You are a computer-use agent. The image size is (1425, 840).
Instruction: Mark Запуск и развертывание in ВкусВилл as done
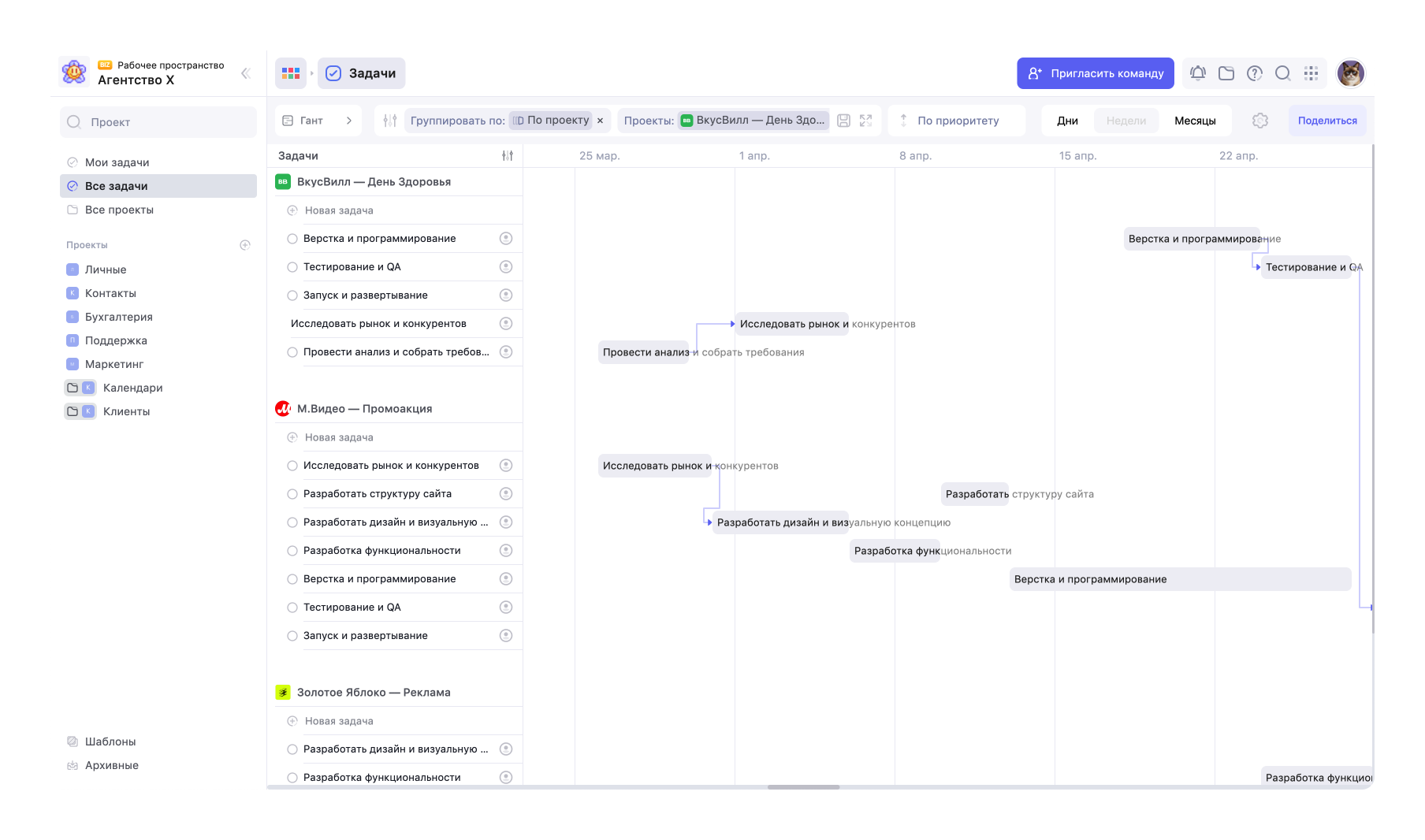click(x=292, y=295)
